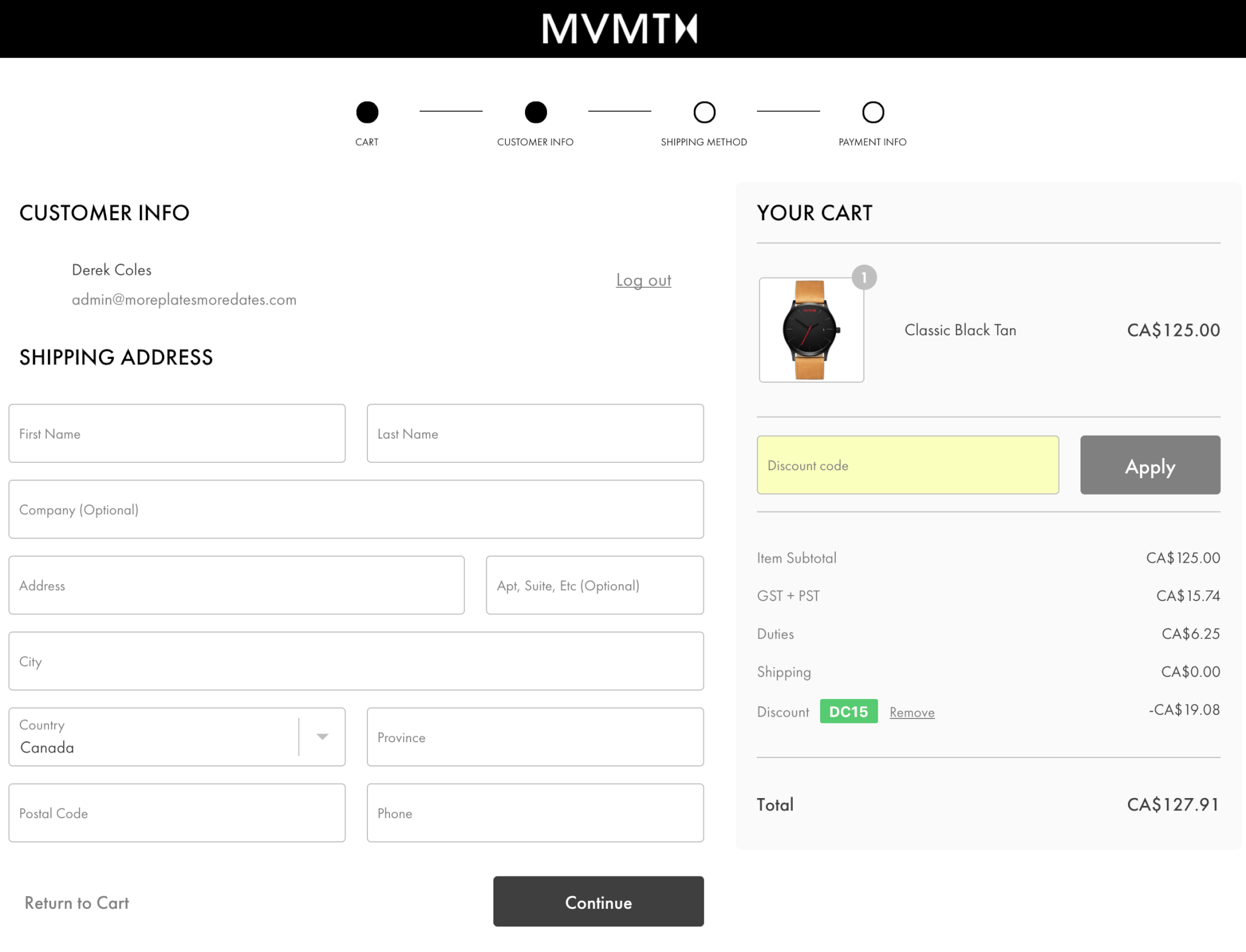This screenshot has width=1246, height=952.
Task: Click the PAYMENT INFO step label
Action: click(x=872, y=142)
